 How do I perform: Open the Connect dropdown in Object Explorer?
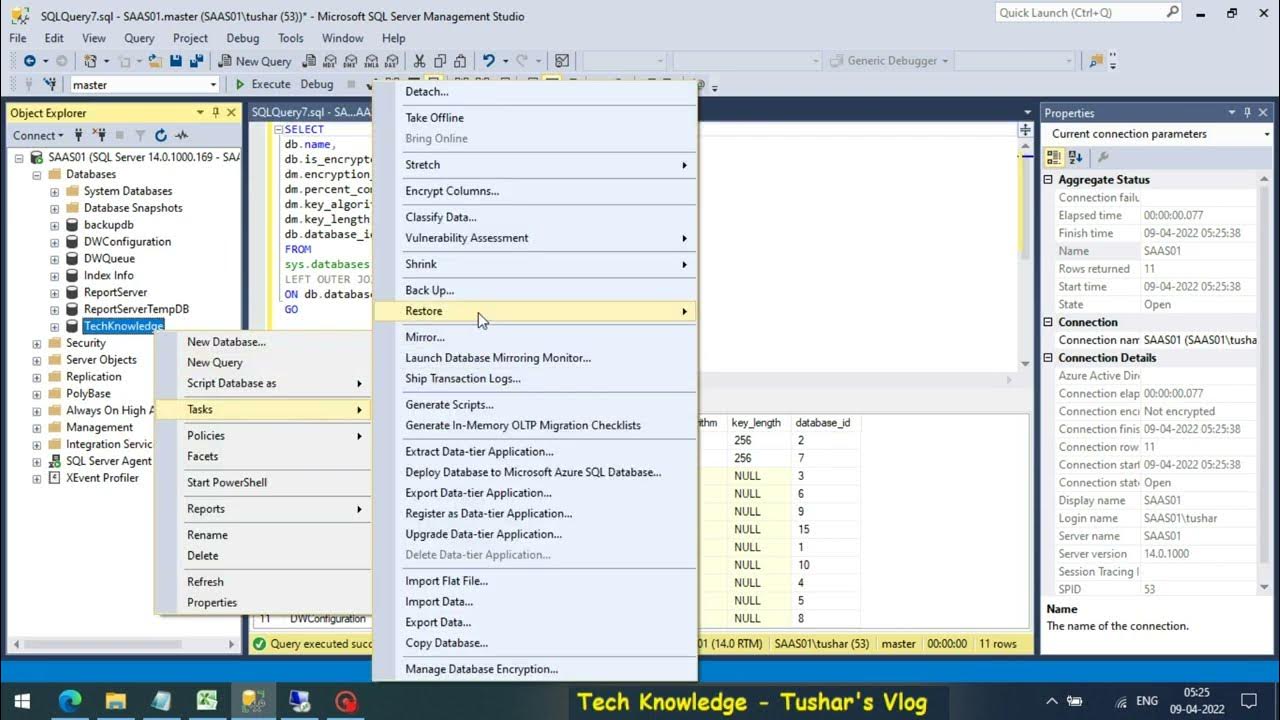coord(38,135)
